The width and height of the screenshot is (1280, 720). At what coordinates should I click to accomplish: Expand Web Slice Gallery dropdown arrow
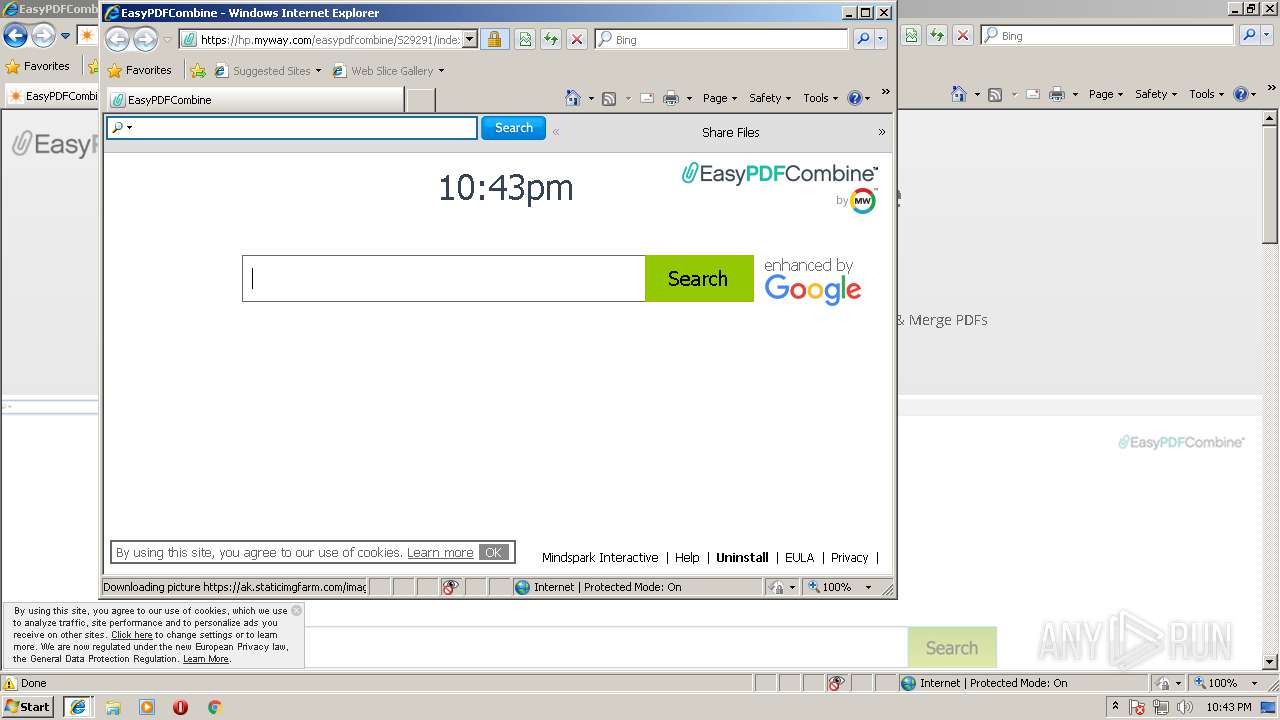tap(441, 71)
